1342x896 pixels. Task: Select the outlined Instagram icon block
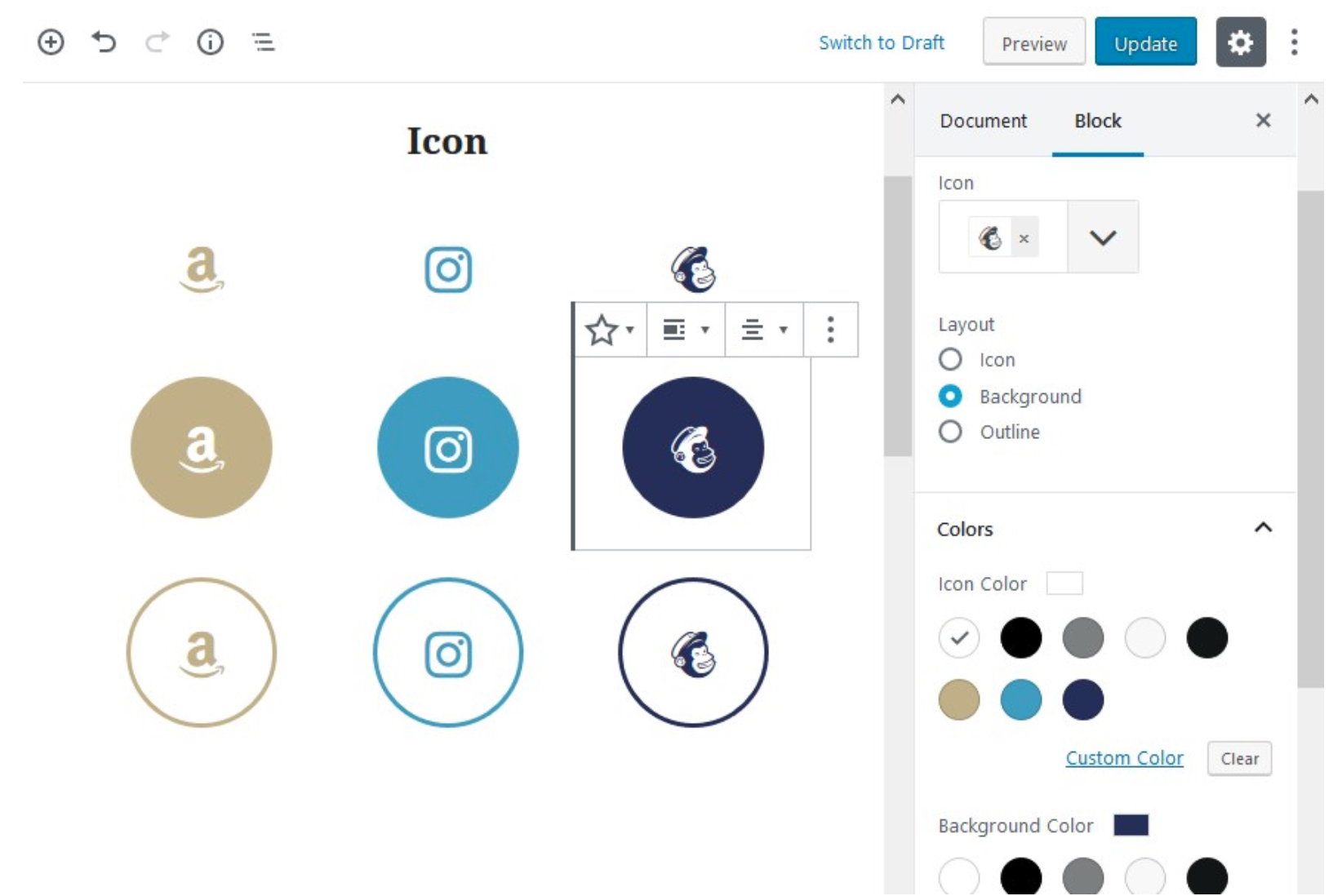[448, 652]
